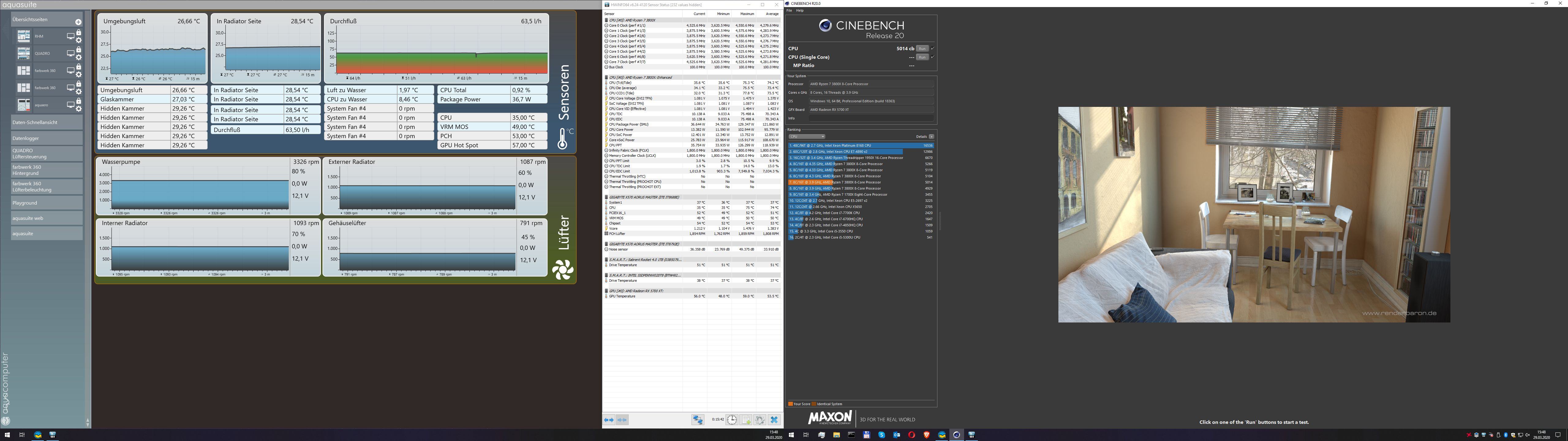Open the Datenlogger section
This screenshot has width=1568, height=441.
(x=46, y=138)
